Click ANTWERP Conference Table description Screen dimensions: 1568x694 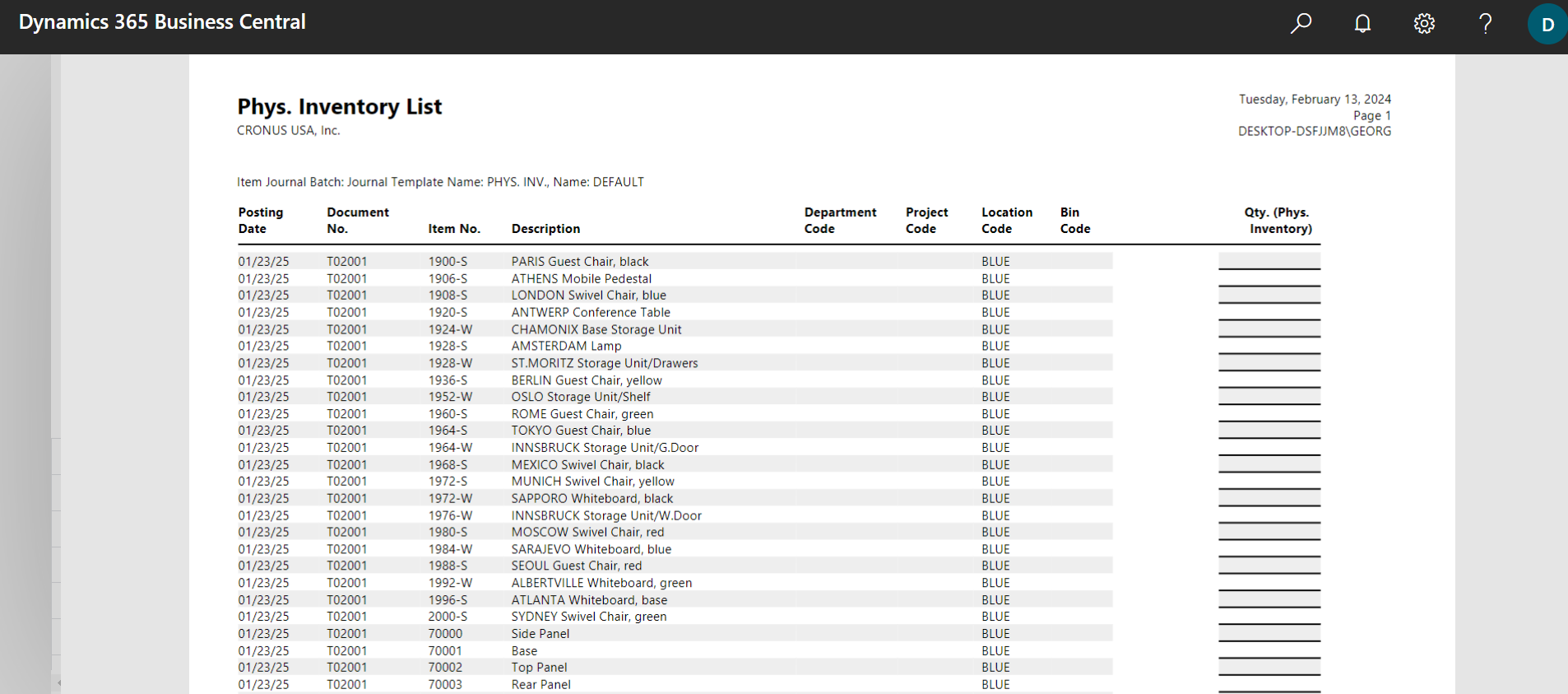591,313
